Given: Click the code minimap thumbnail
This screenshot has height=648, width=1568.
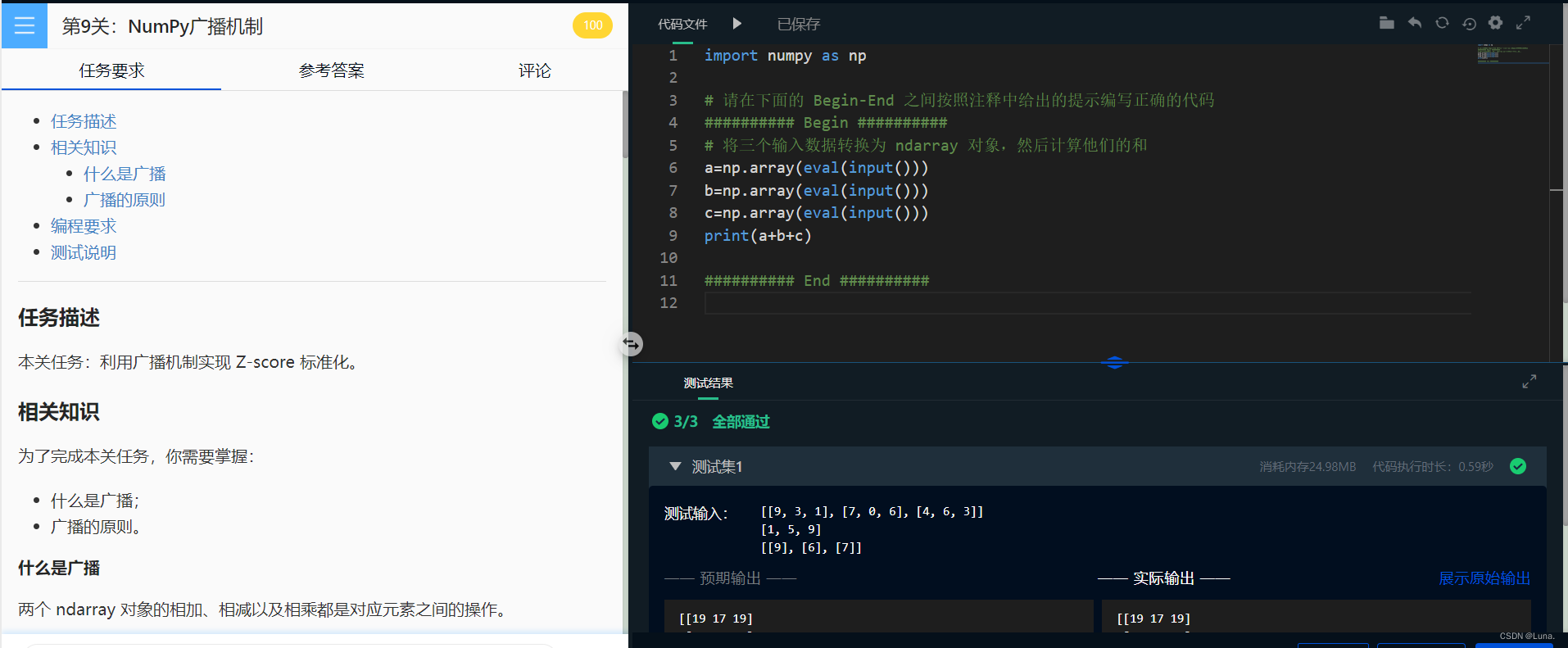Looking at the screenshot, I should [1511, 54].
